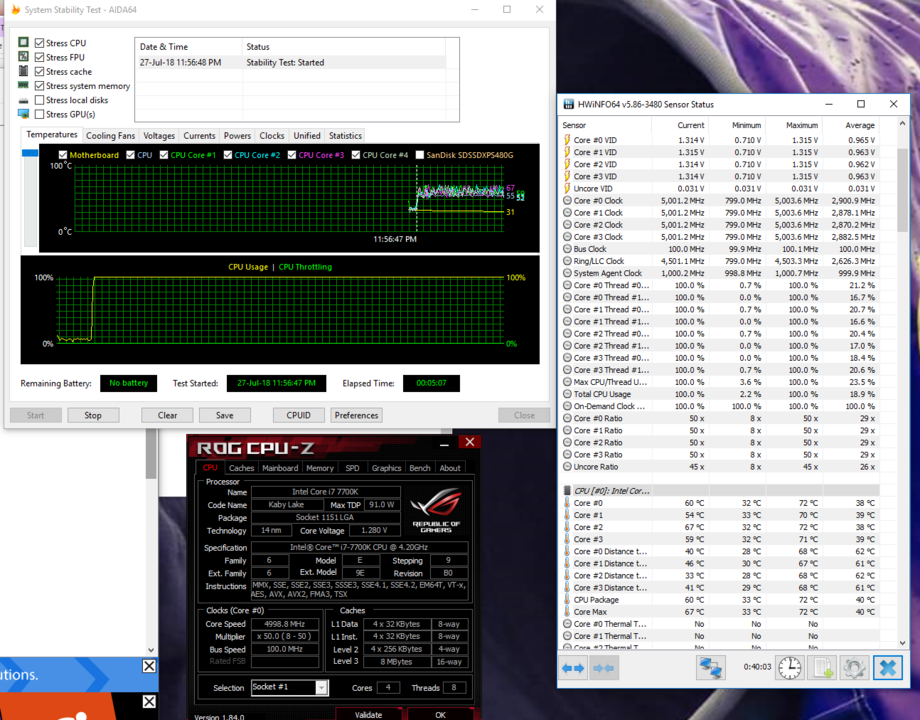Image resolution: width=920 pixels, height=720 pixels.
Task: Switch to the Voltages tab
Action: coord(159,136)
